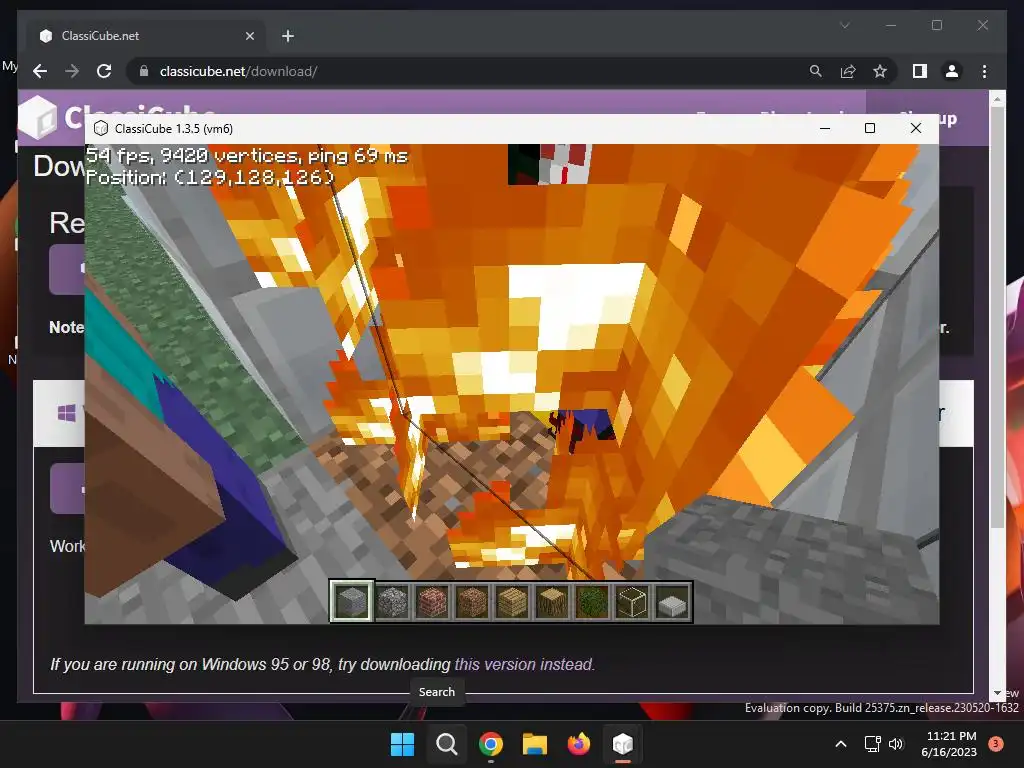Open volume control in system tray
1024x768 pixels.
pos(895,744)
